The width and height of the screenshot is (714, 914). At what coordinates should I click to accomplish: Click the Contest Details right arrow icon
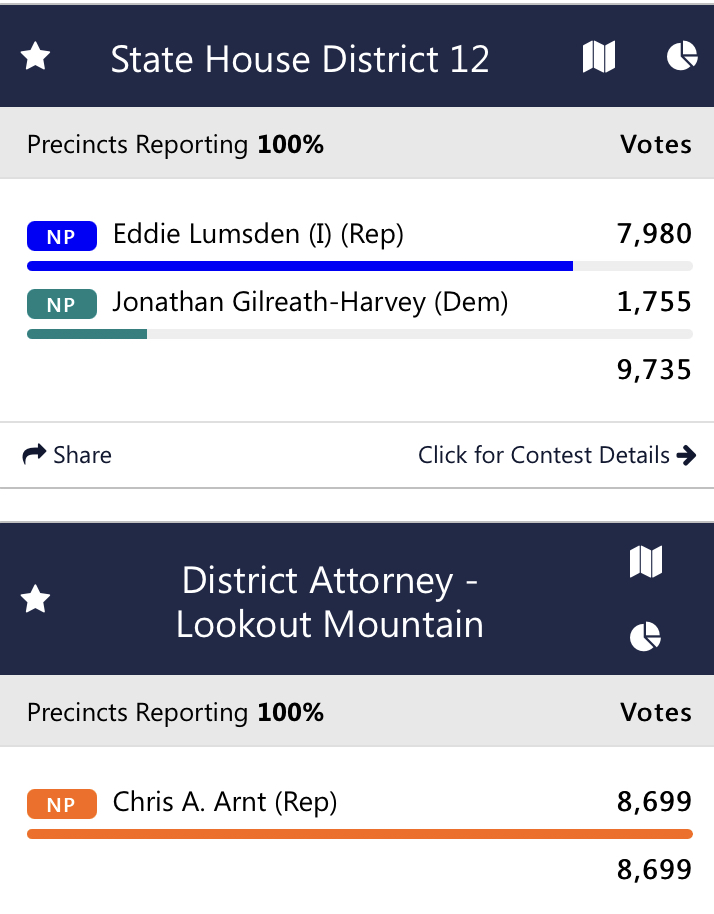click(687, 455)
